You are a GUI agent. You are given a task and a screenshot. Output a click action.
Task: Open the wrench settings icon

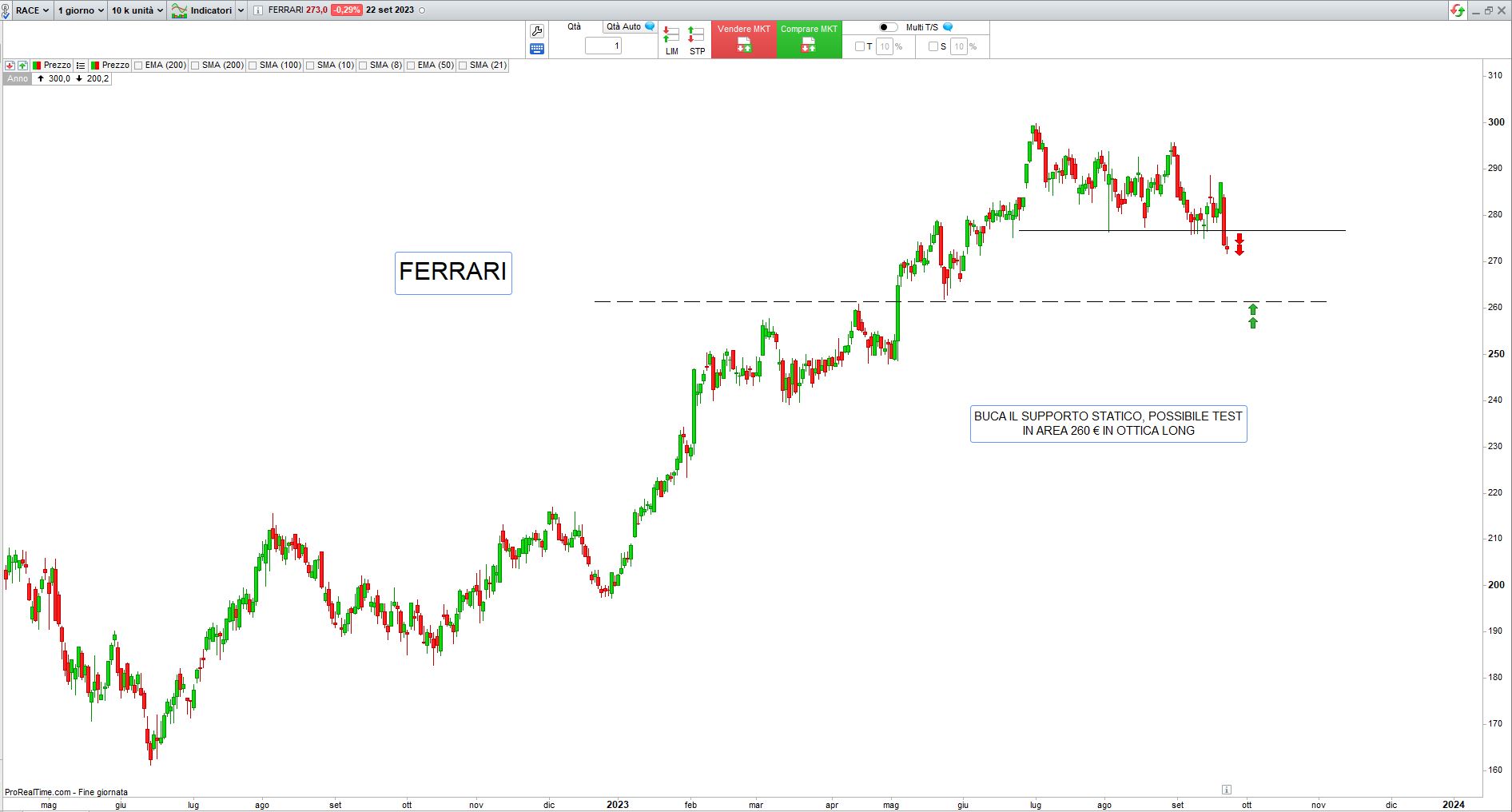point(537,31)
